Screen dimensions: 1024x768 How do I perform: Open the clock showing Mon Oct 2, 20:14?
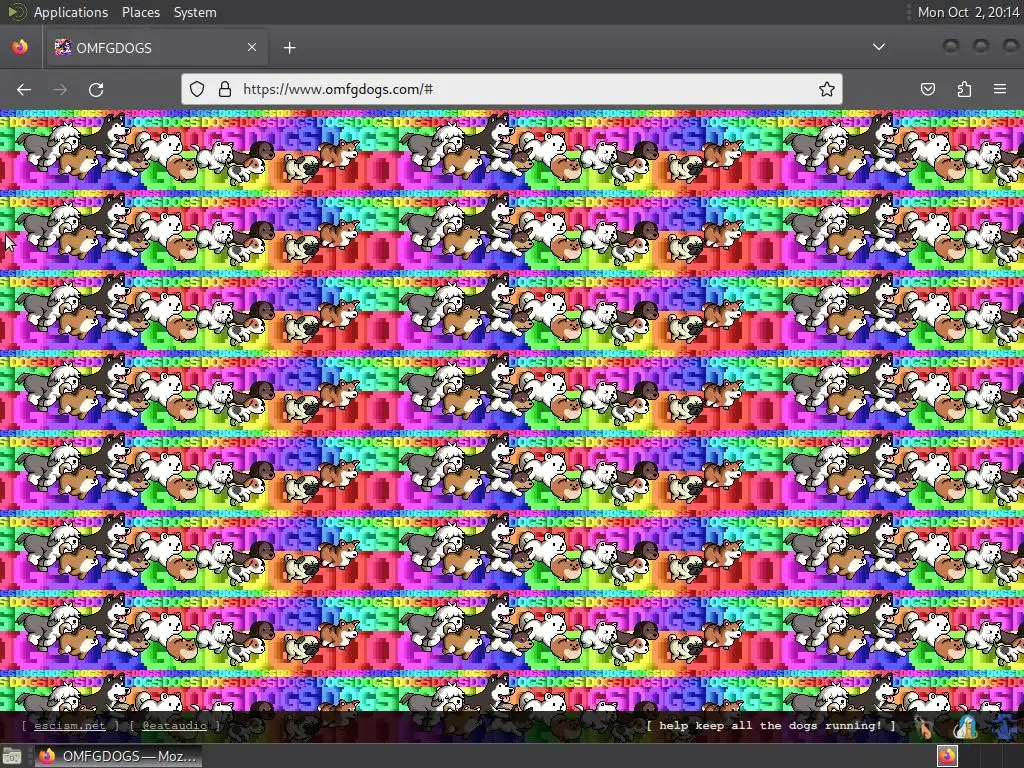[x=968, y=12]
